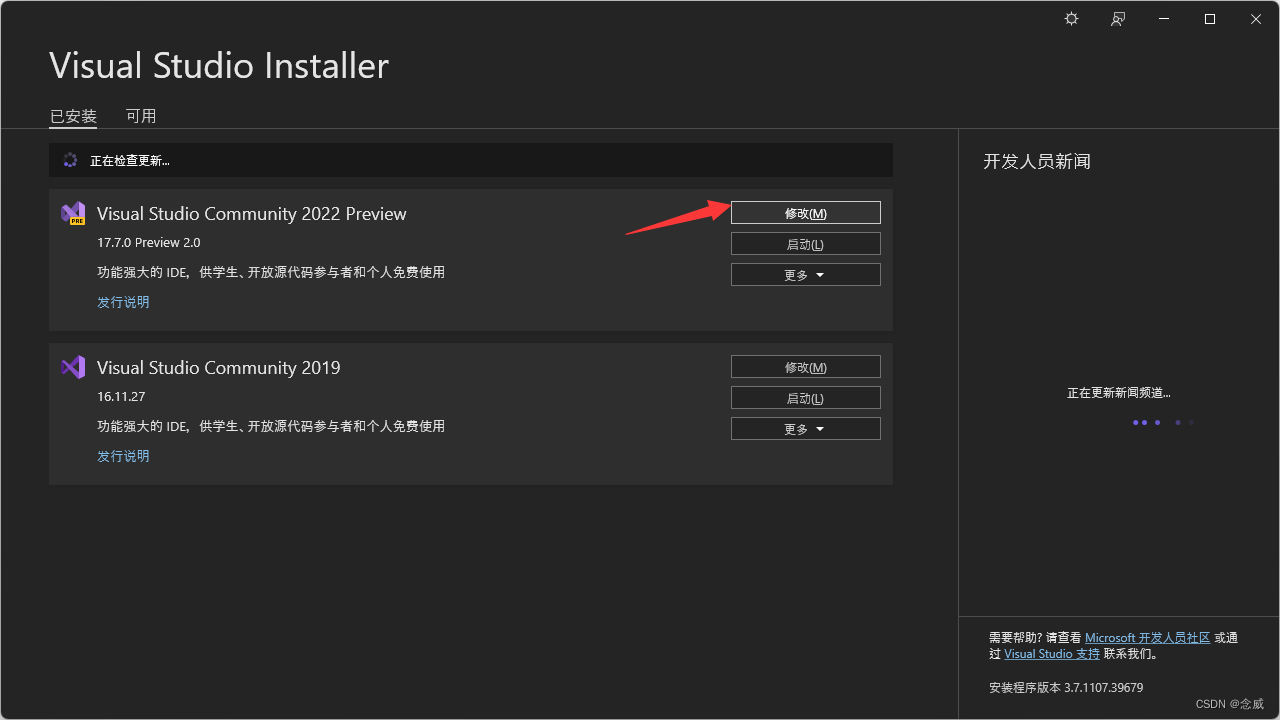Open the Visual Studio 支持 link
This screenshot has width=1280, height=720.
coord(1051,654)
